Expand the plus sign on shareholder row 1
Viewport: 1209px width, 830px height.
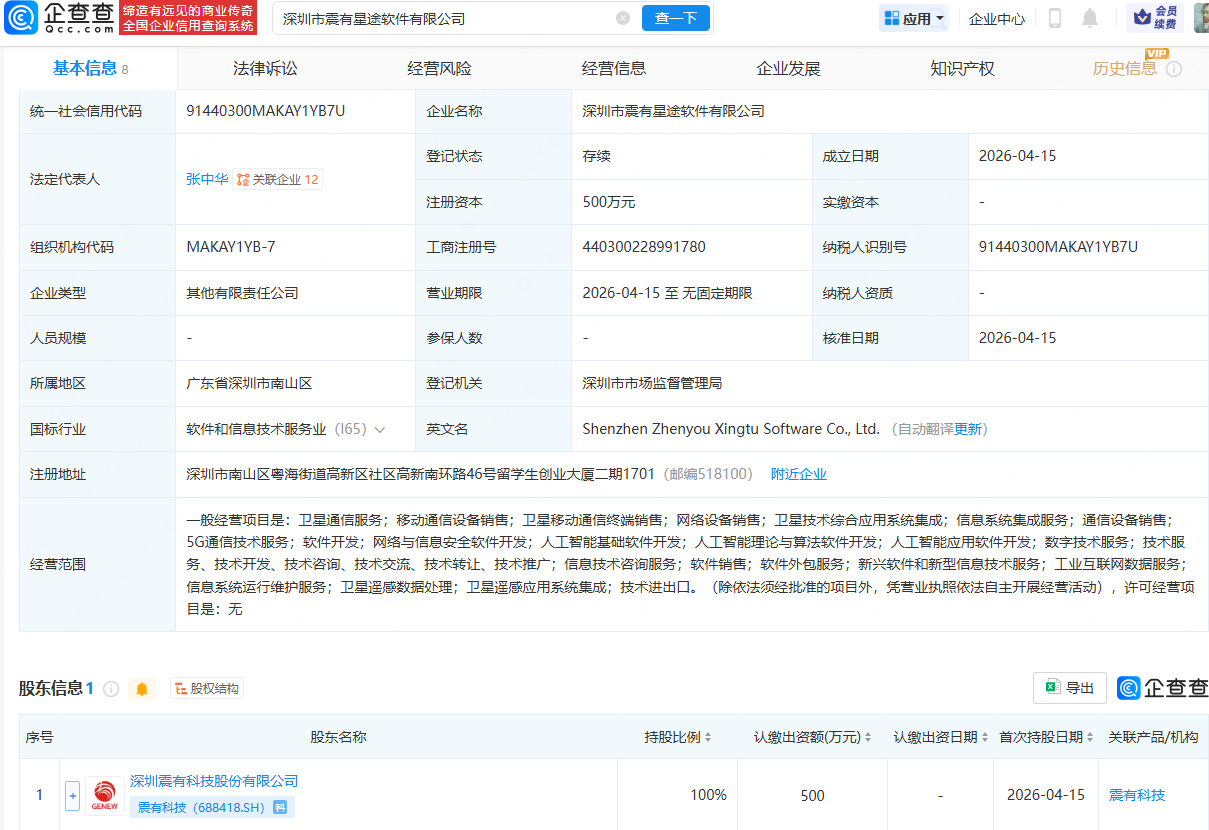72,795
